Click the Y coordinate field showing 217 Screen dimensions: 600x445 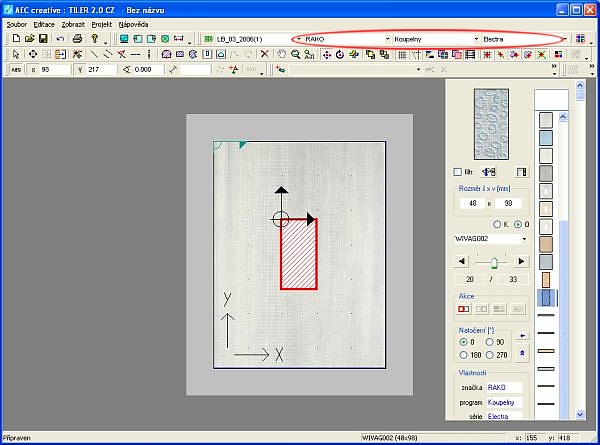[101, 70]
